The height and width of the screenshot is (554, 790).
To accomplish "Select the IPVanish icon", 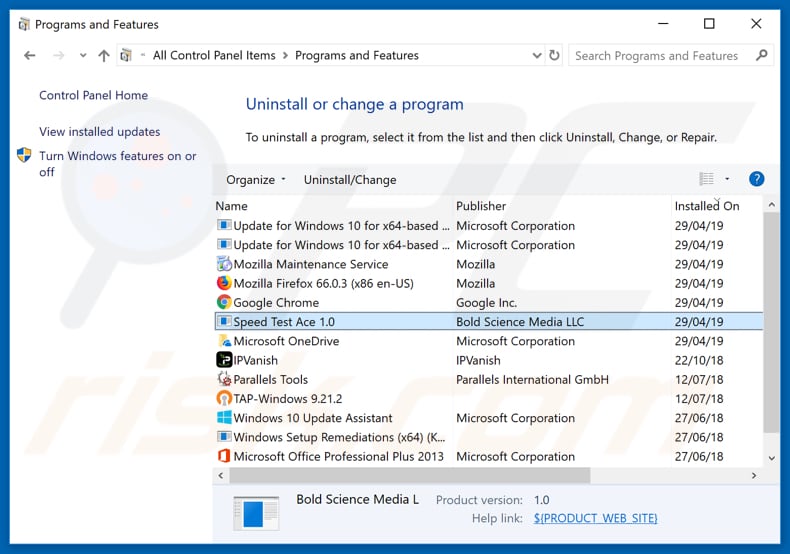I will (224, 360).
